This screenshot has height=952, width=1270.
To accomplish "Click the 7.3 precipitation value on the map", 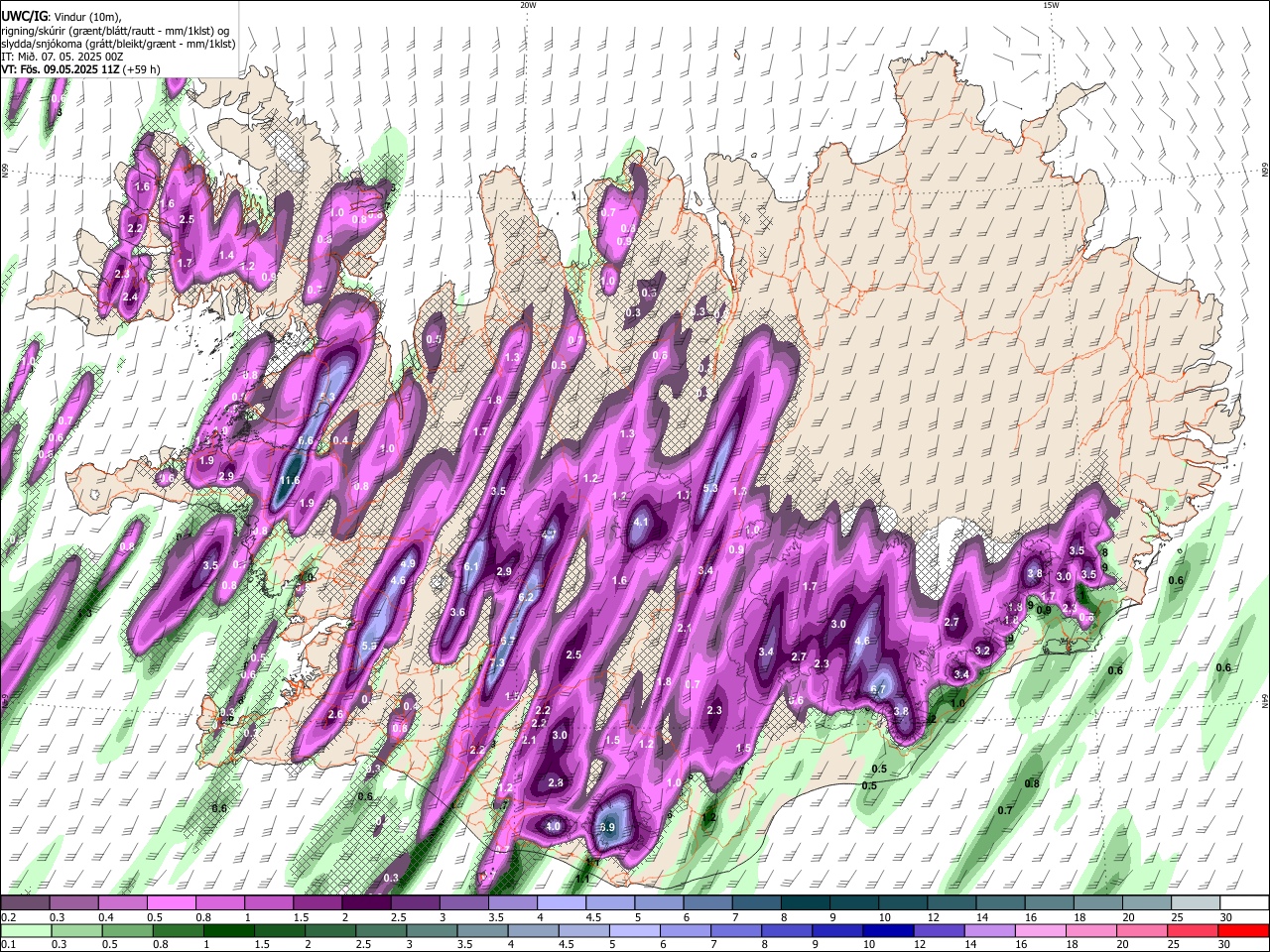I will [x=497, y=662].
